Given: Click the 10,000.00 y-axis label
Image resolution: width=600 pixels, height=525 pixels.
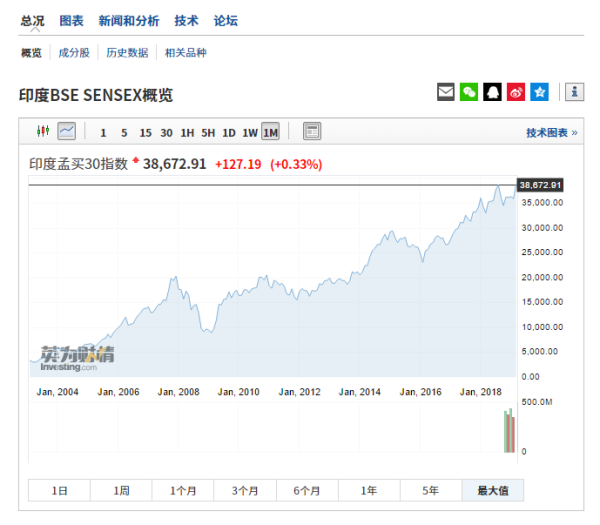Looking at the screenshot, I should pyautogui.click(x=542, y=327).
